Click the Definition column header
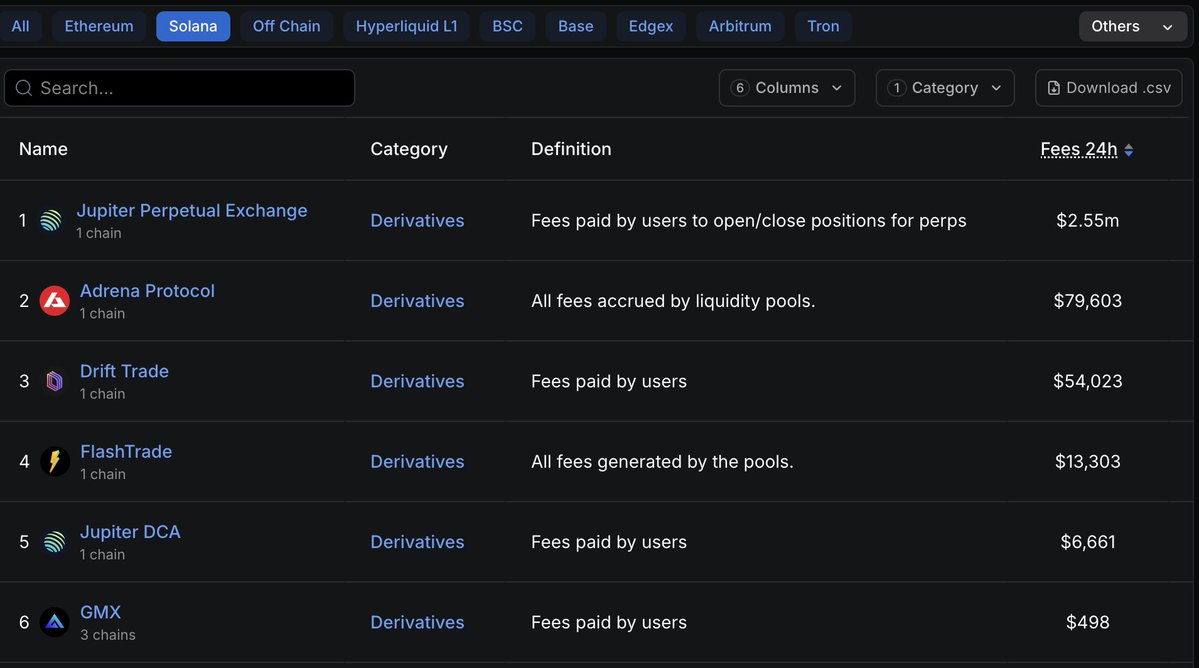This screenshot has width=1199, height=668. 571,149
